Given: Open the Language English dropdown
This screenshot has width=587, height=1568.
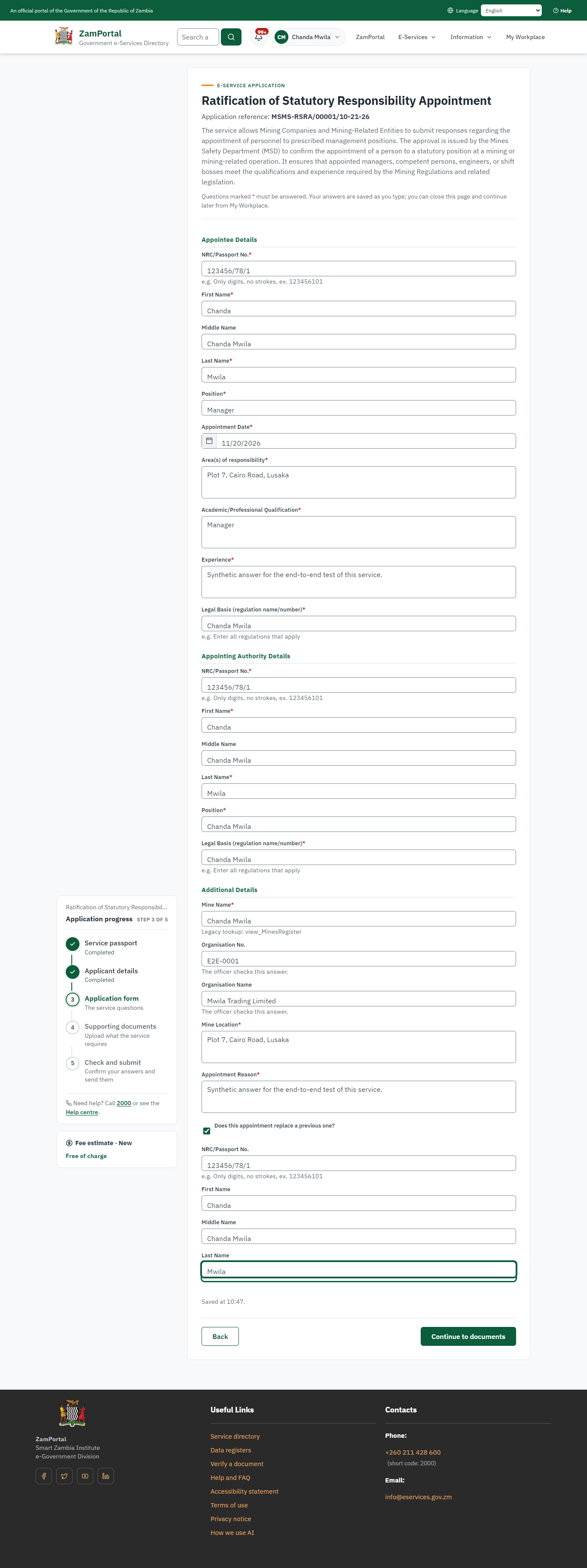Looking at the screenshot, I should pos(511,10).
